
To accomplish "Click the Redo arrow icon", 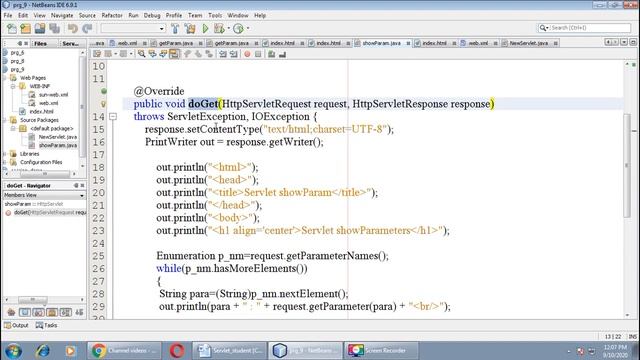I will pyautogui.click(x=87, y=29).
